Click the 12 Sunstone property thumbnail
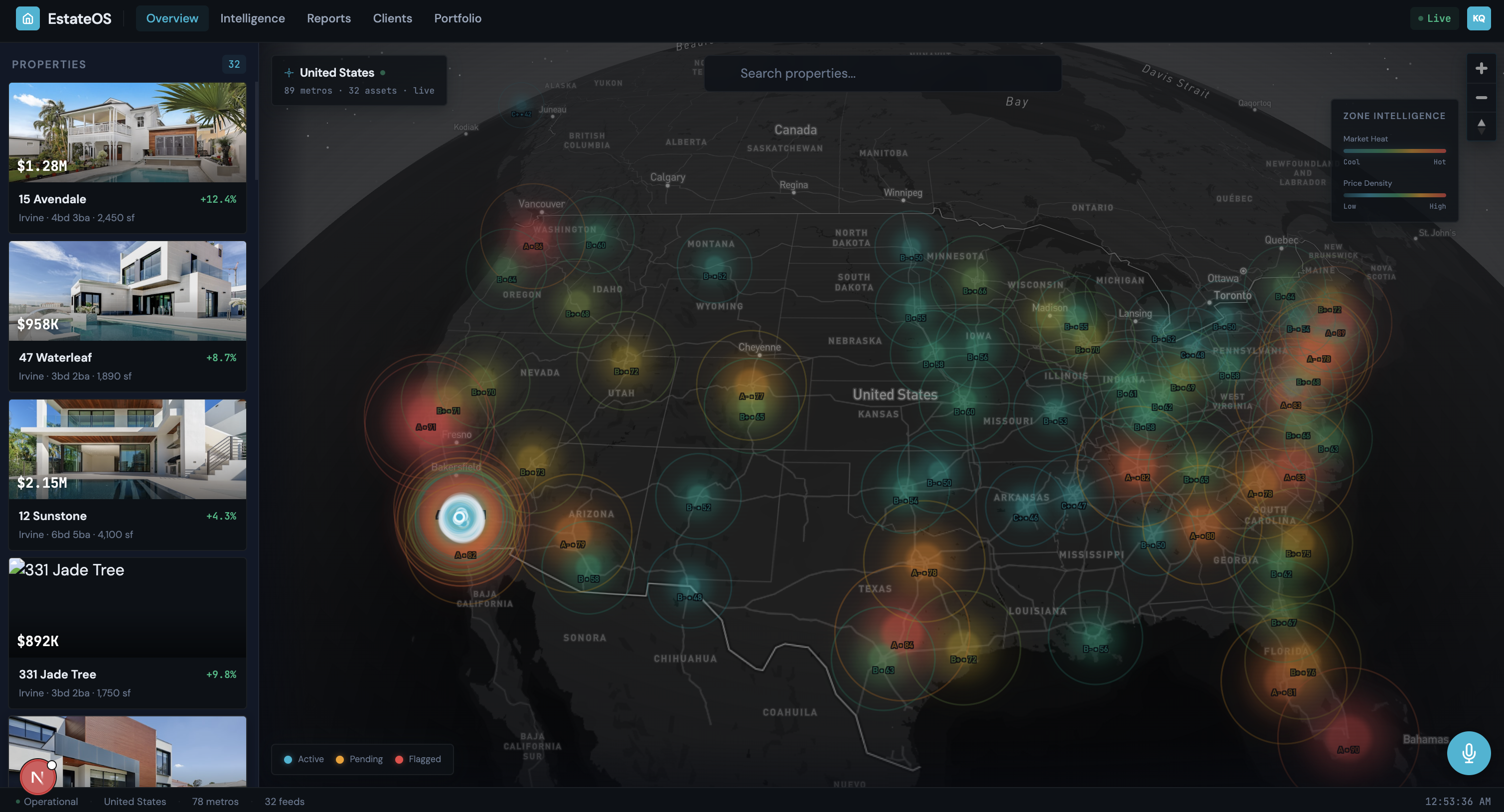The image size is (1504, 812). click(x=127, y=448)
